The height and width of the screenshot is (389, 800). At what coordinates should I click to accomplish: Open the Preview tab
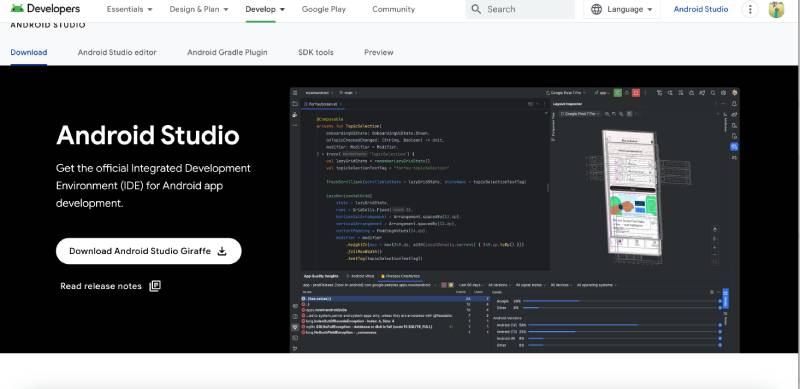coord(379,52)
